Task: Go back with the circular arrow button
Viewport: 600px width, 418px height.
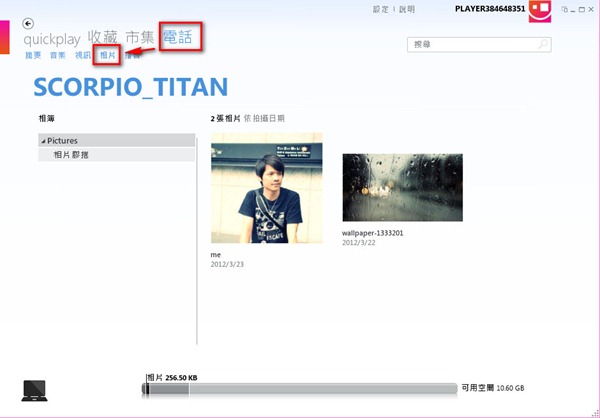Action: click(28, 23)
